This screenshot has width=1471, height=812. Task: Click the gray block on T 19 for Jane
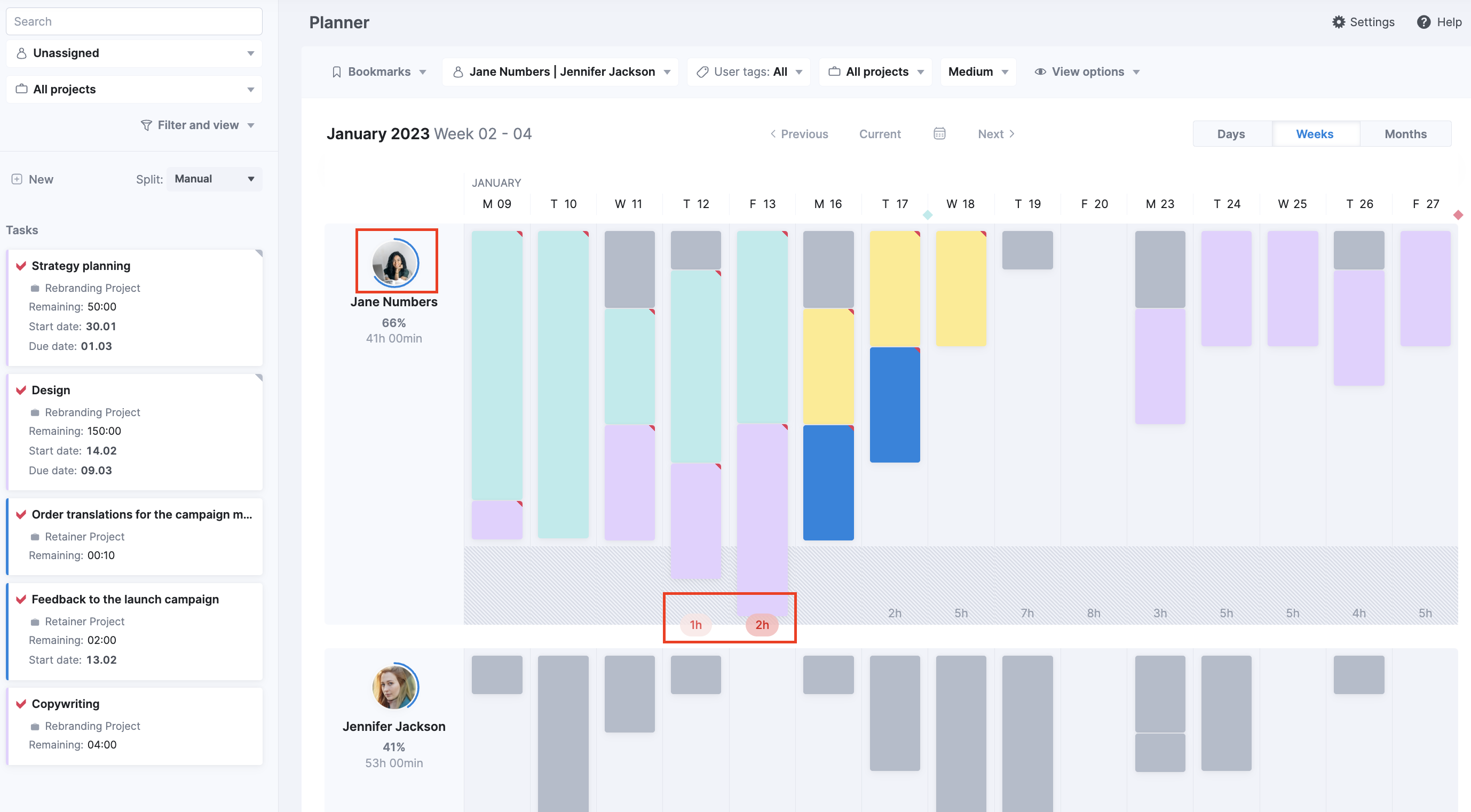(1027, 250)
